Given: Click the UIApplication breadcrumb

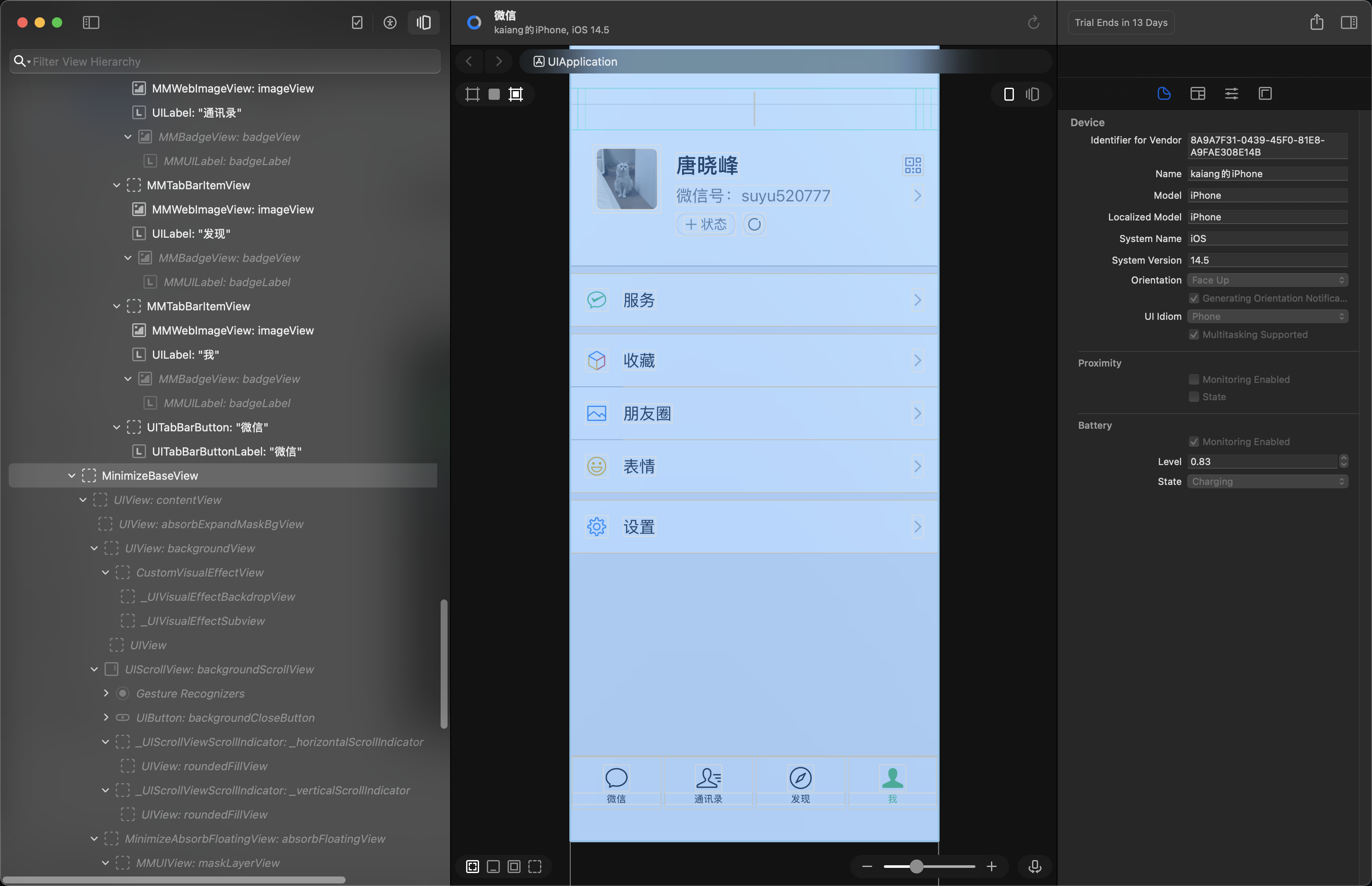Looking at the screenshot, I should tap(575, 61).
